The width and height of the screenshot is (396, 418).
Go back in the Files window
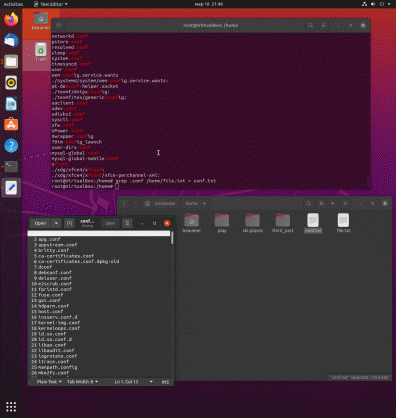(124, 203)
